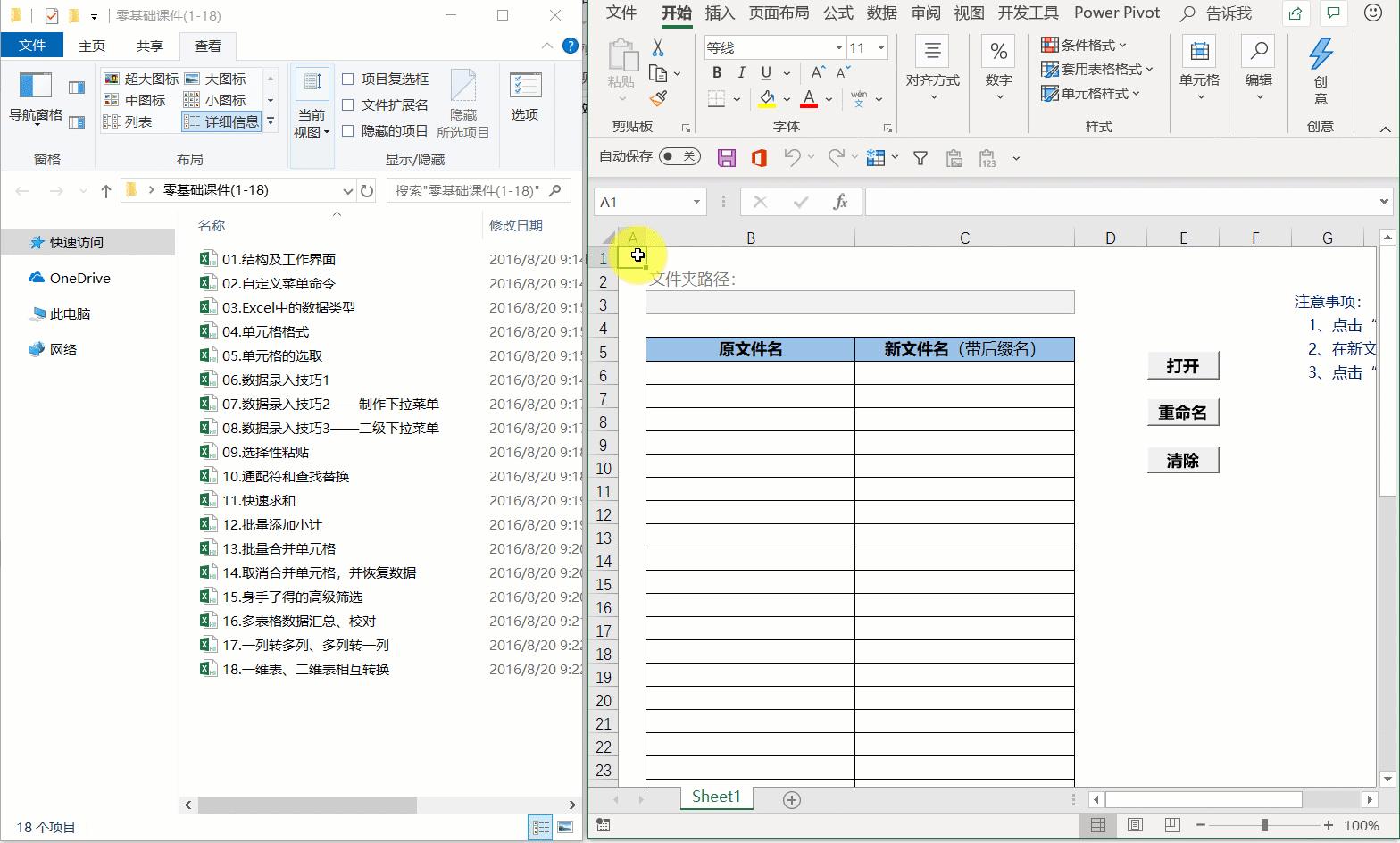Click the Navigation pane button
Viewport: 1400px width, 843px height.
[36, 98]
